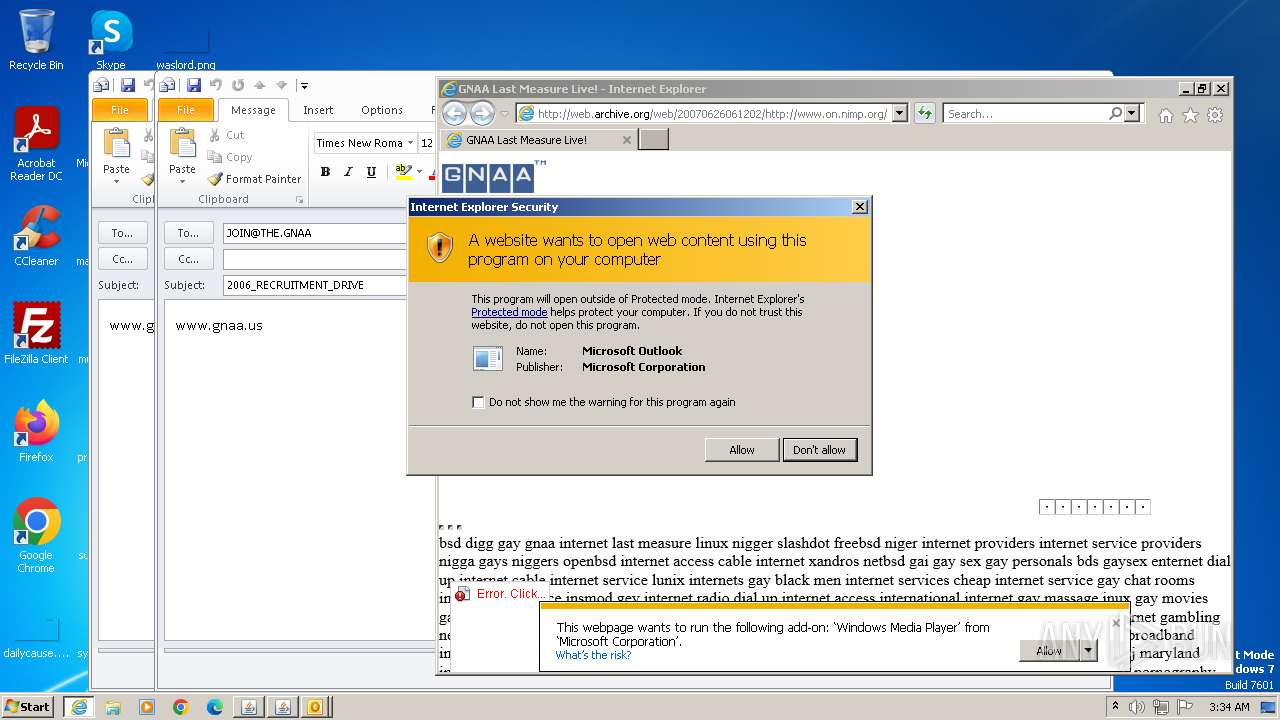1280x720 pixels.
Task: Select the Message ribbon tab
Action: [x=253, y=110]
